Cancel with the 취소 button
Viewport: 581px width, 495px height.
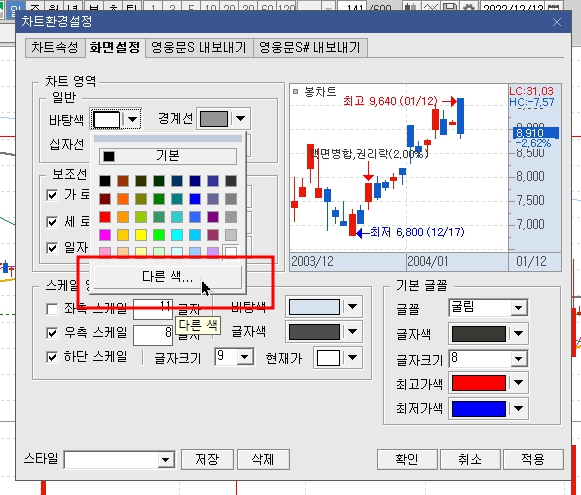click(x=470, y=459)
